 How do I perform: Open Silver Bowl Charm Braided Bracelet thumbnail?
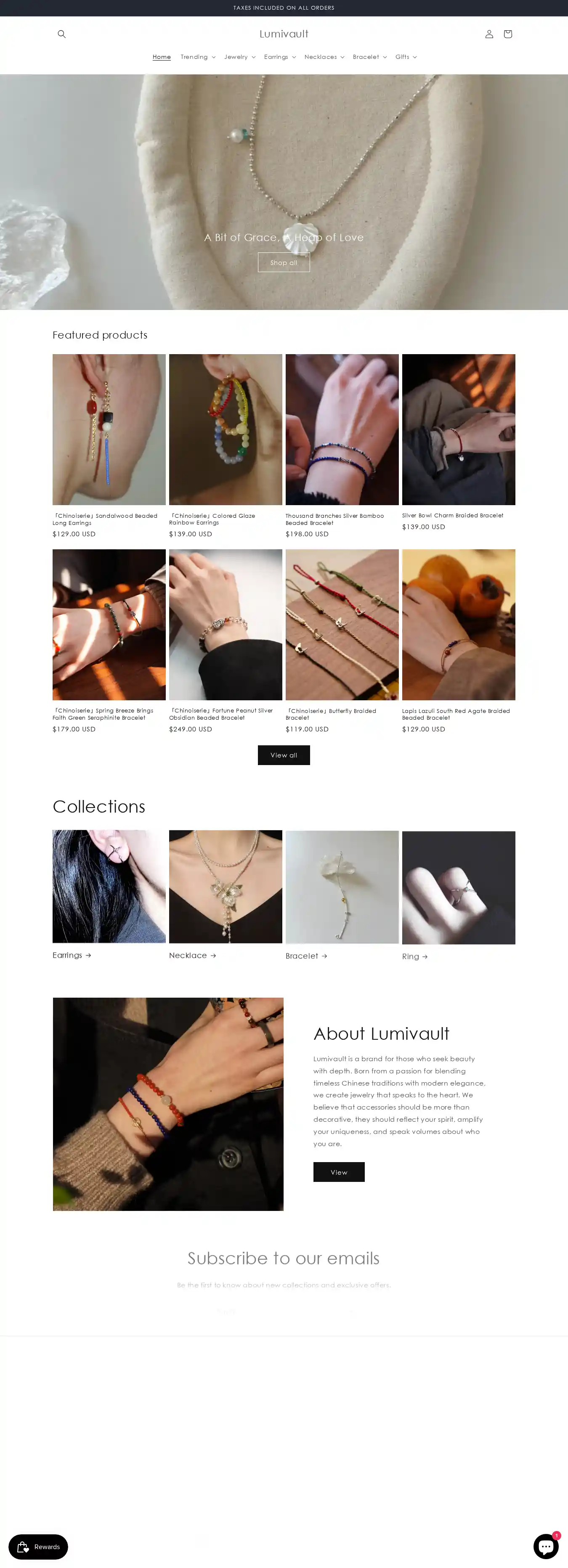pos(459,429)
